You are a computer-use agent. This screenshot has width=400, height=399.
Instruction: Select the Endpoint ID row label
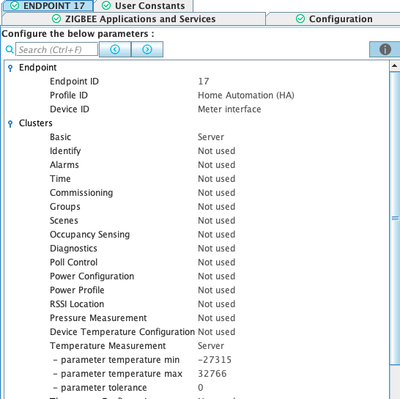click(74, 81)
